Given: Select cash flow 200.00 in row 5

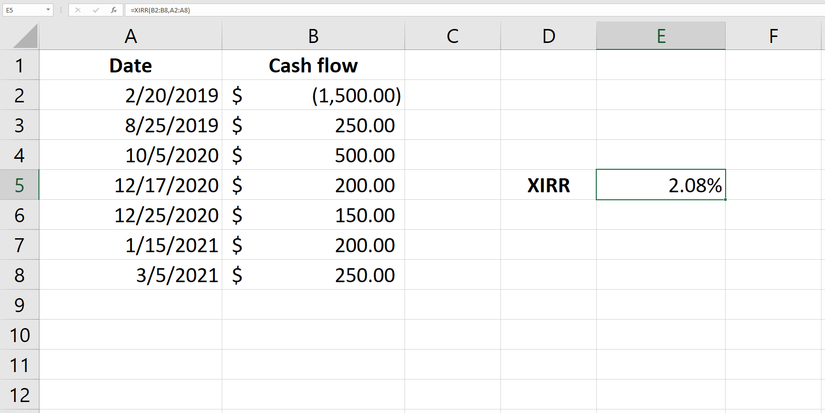Looking at the screenshot, I should point(313,185).
